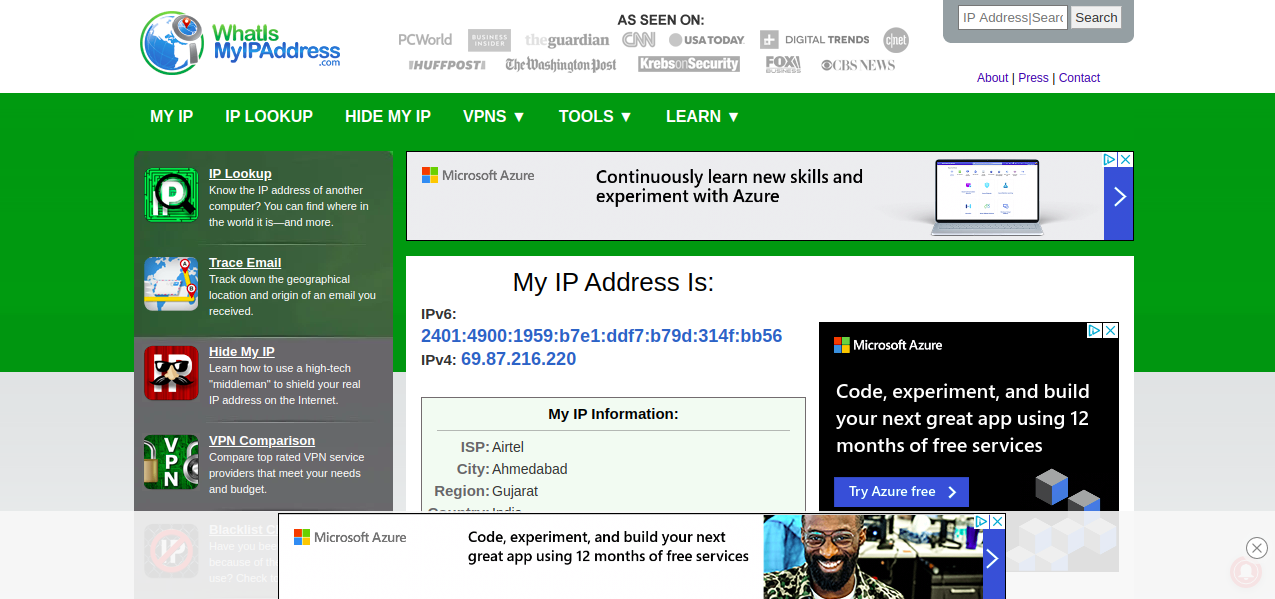The width and height of the screenshot is (1275, 599).
Task: Click the CNN logo
Action: click(x=638, y=40)
